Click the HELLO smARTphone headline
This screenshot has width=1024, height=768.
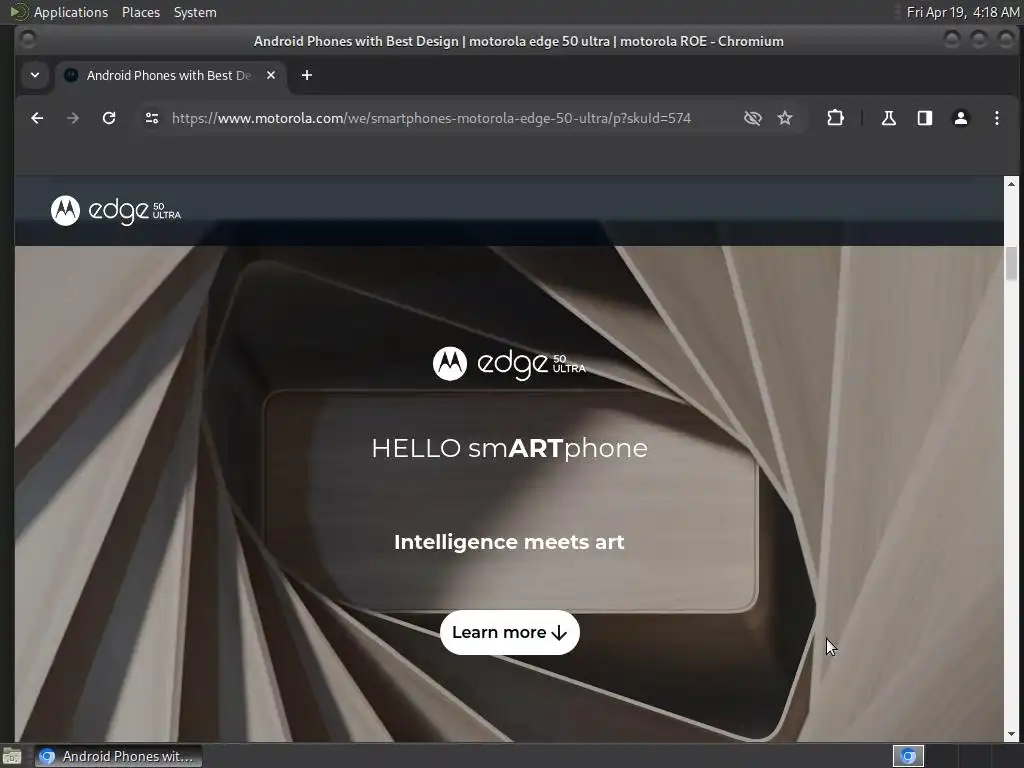(509, 449)
